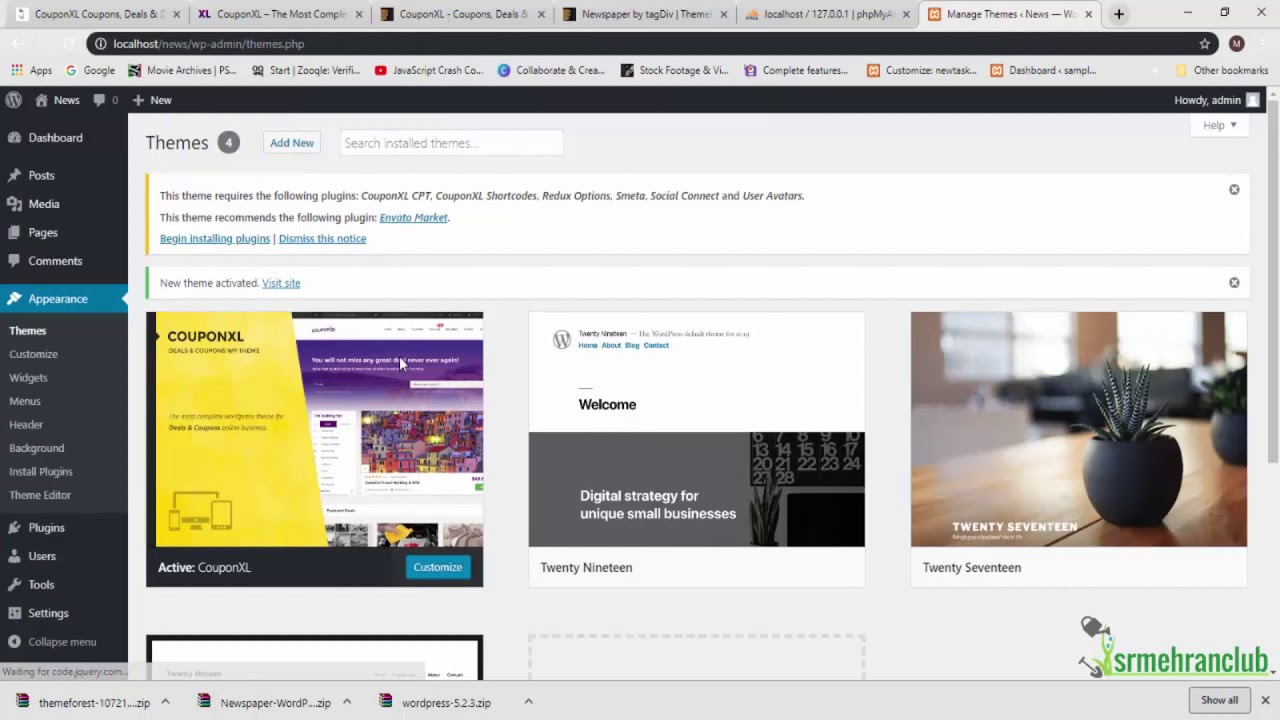Select the Menus submenu item
This screenshot has height=720, width=1280.
(25, 401)
